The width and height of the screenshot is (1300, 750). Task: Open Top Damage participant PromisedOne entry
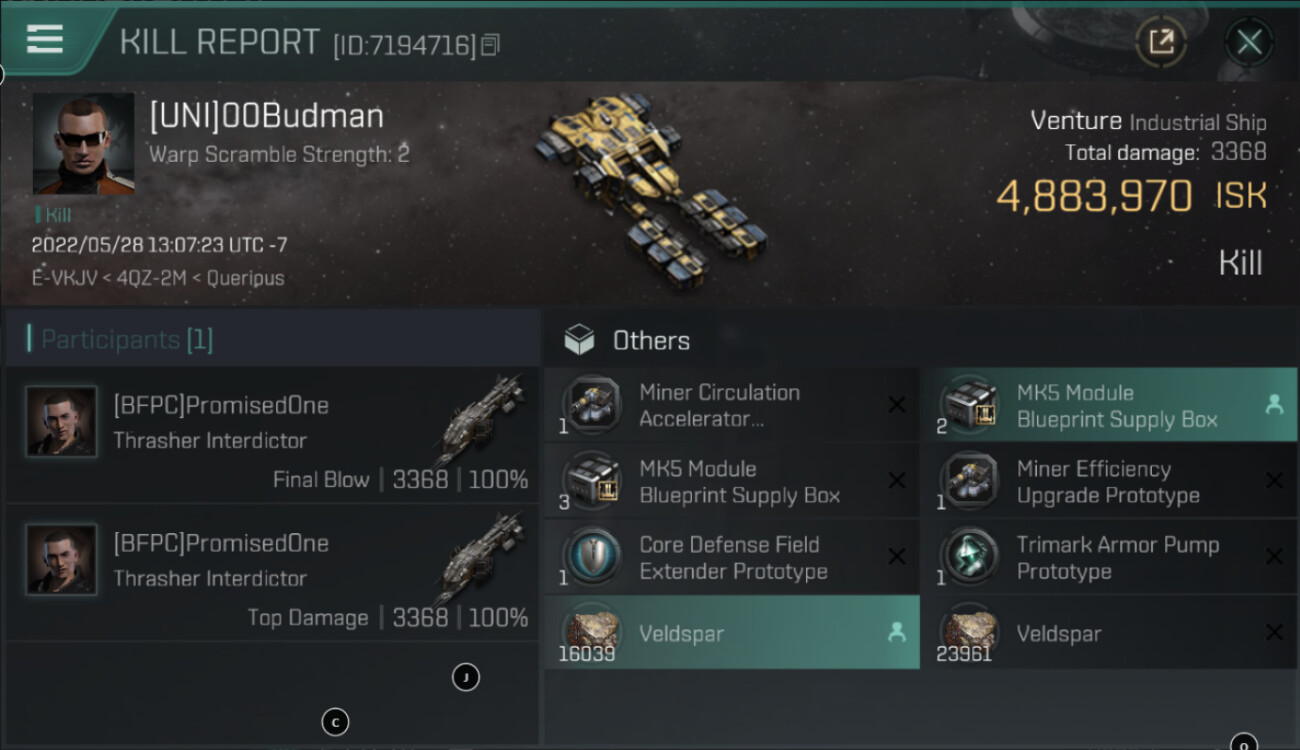click(272, 573)
